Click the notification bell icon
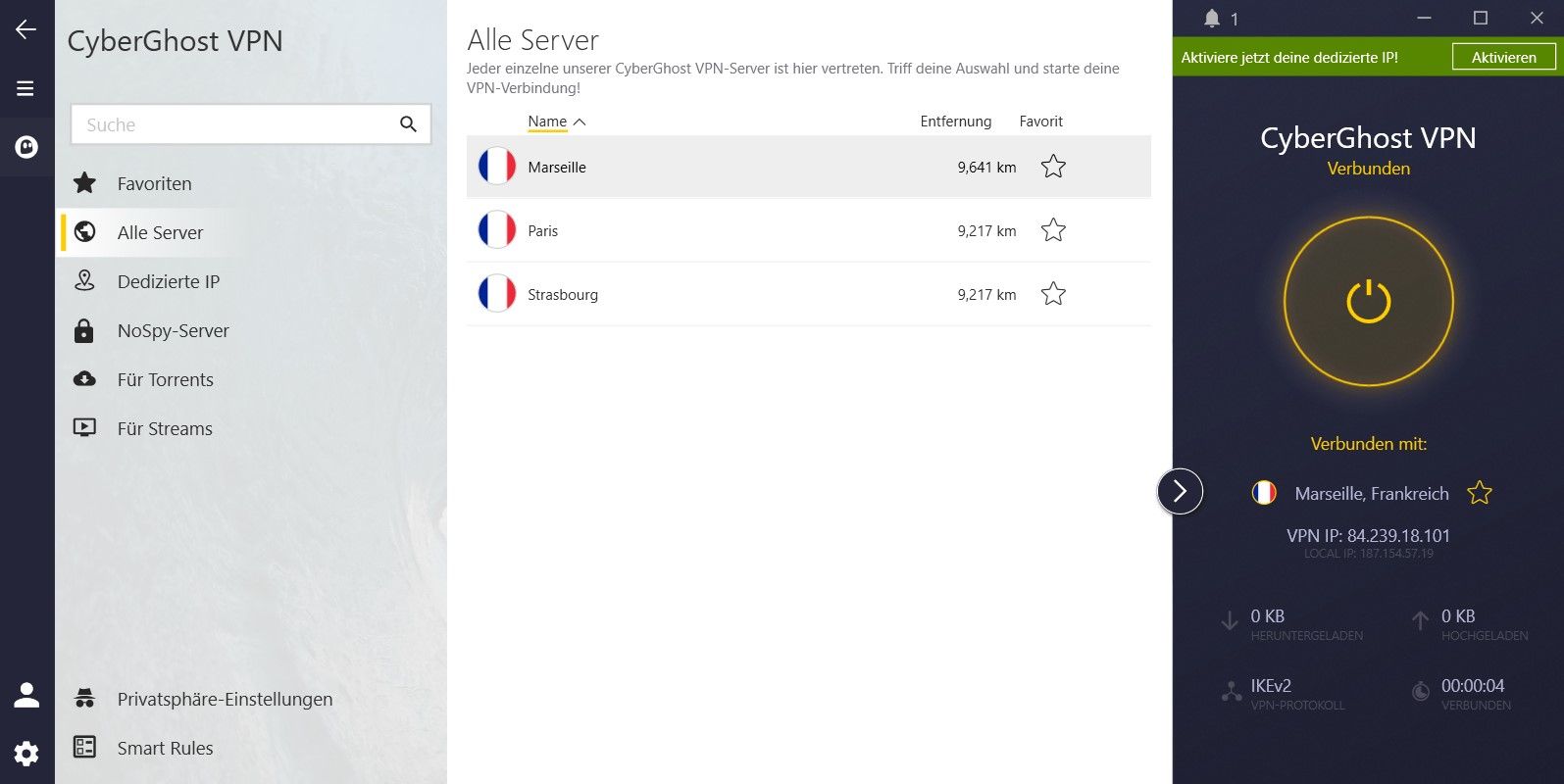The width and height of the screenshot is (1564, 784). [1212, 19]
